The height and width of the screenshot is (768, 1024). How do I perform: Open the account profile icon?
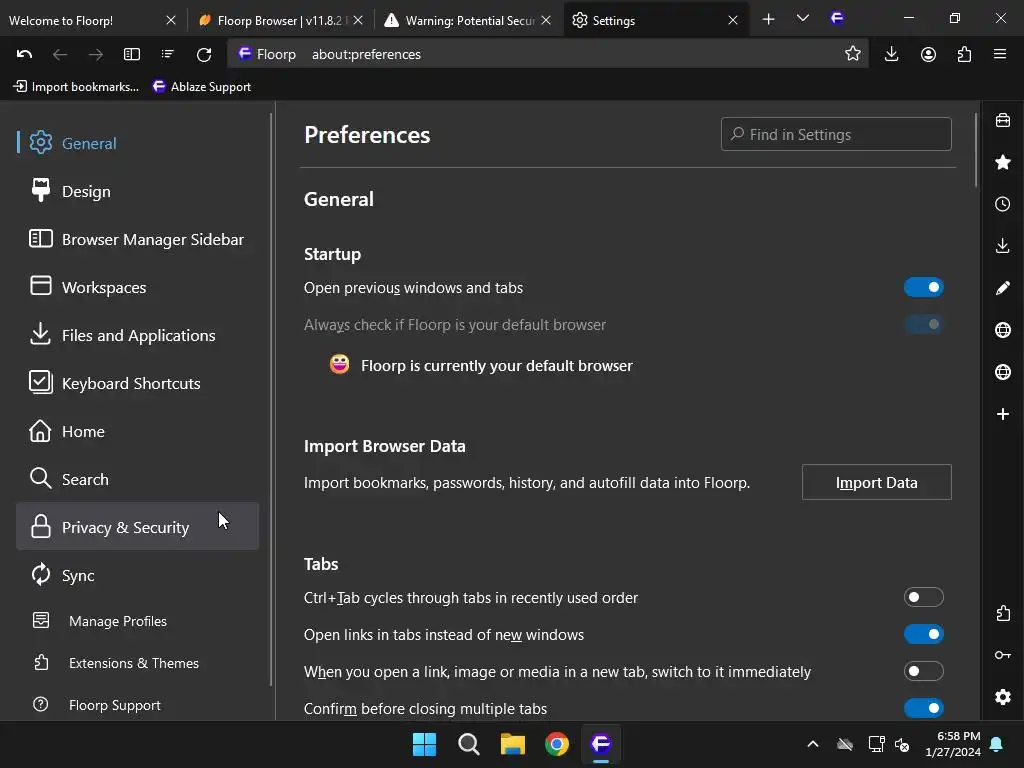point(928,54)
